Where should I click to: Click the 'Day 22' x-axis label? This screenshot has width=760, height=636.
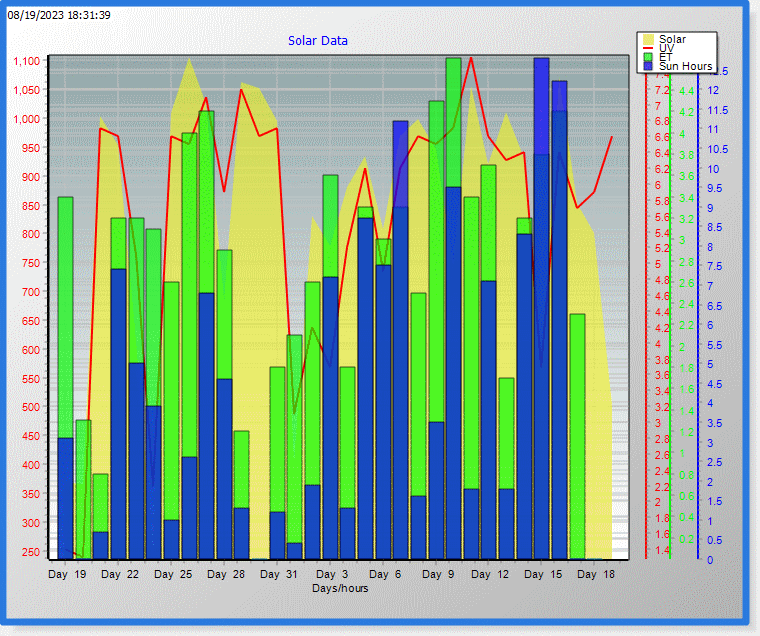pyautogui.click(x=120, y=574)
